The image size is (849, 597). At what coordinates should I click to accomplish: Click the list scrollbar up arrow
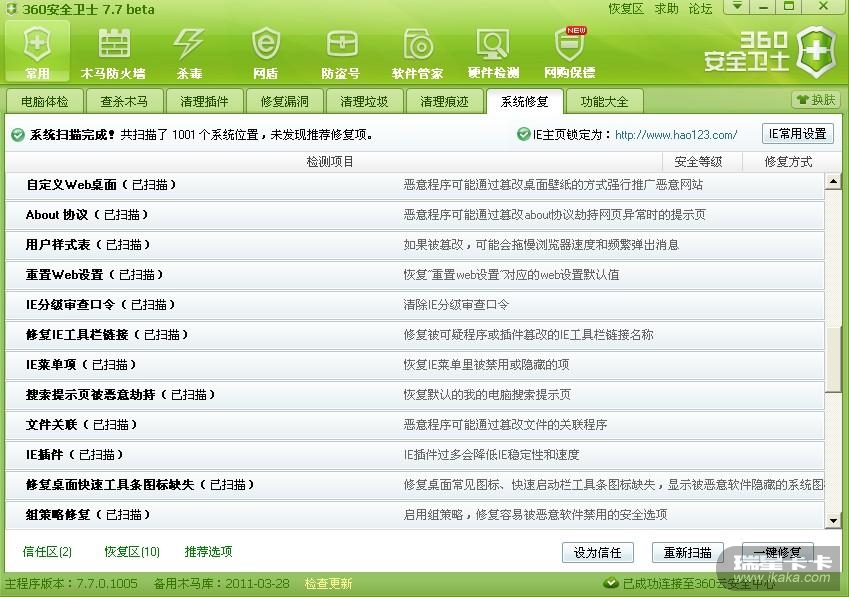833,181
